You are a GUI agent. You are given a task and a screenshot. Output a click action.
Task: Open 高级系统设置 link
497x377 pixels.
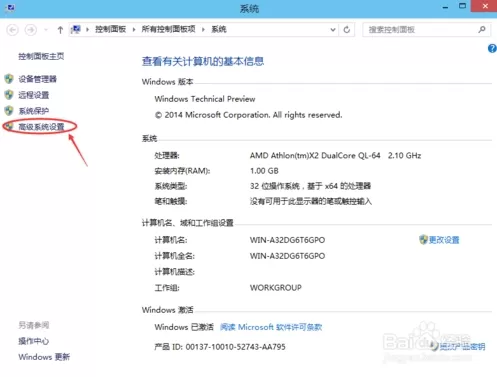[41, 127]
